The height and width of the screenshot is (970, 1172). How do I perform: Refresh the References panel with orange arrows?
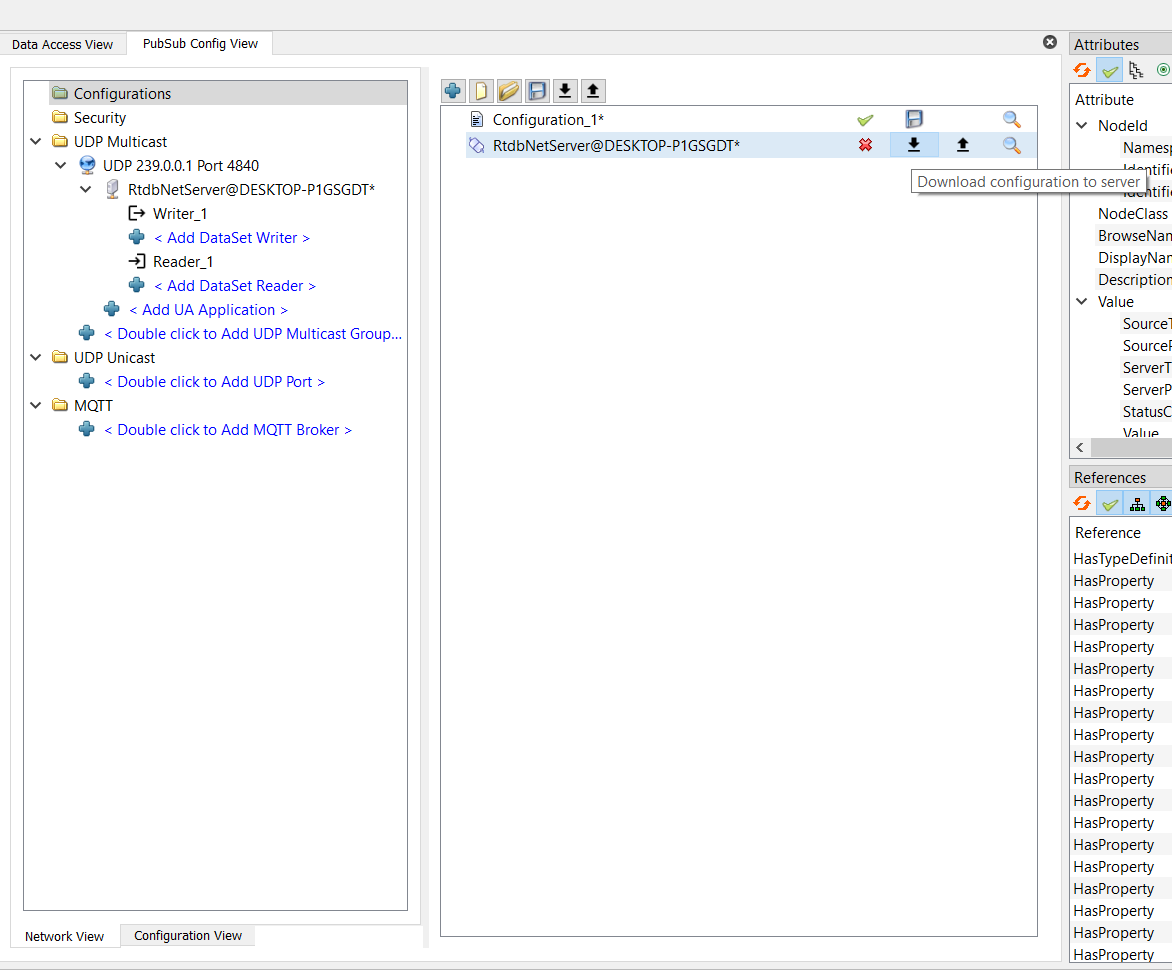coord(1082,504)
